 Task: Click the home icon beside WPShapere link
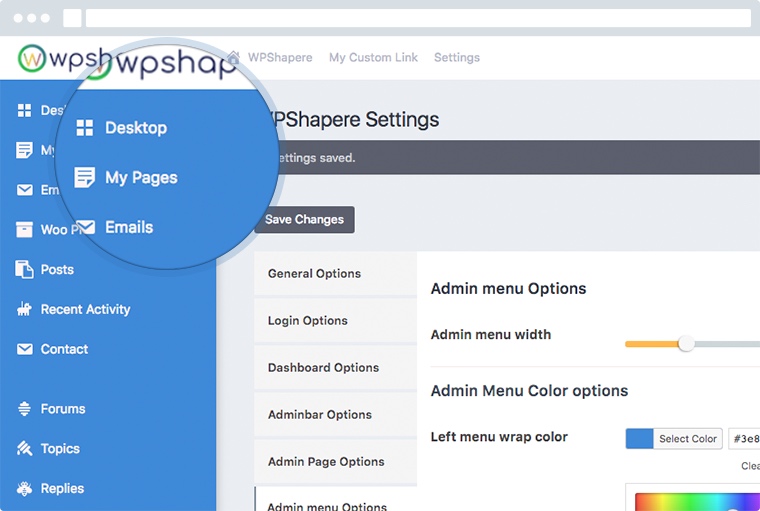tap(234, 57)
